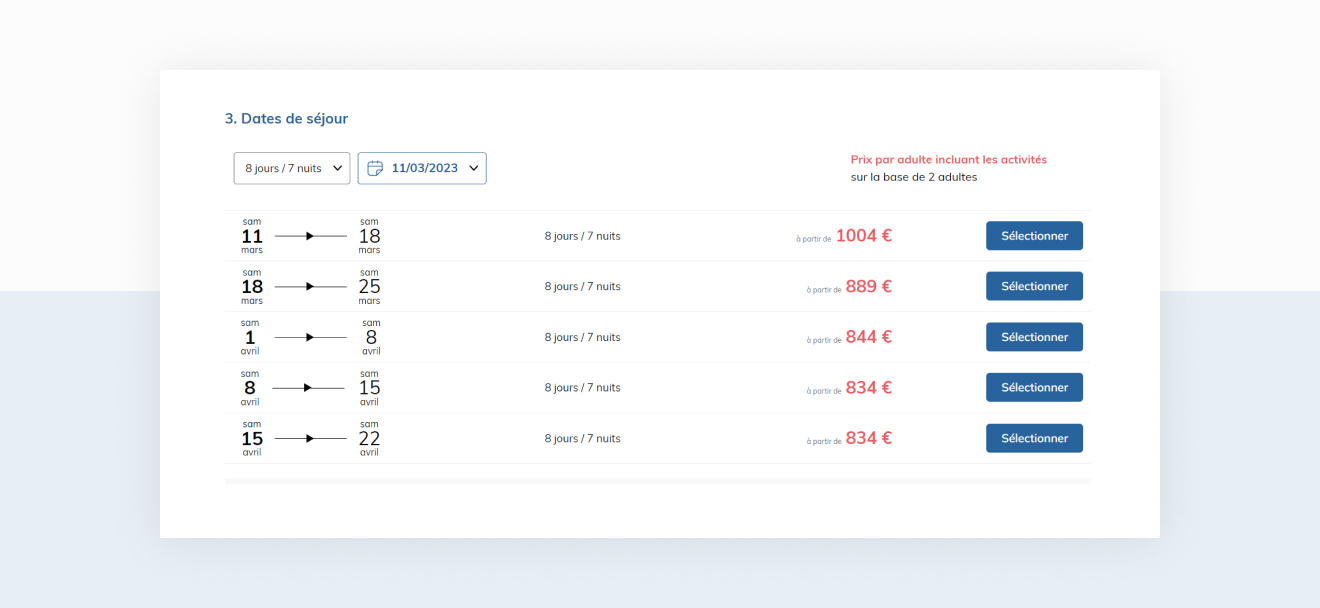Screen dimensions: 1320x608
Task: Click the arrow between 15 avril and 22 avril
Action: pyautogui.click(x=310, y=438)
